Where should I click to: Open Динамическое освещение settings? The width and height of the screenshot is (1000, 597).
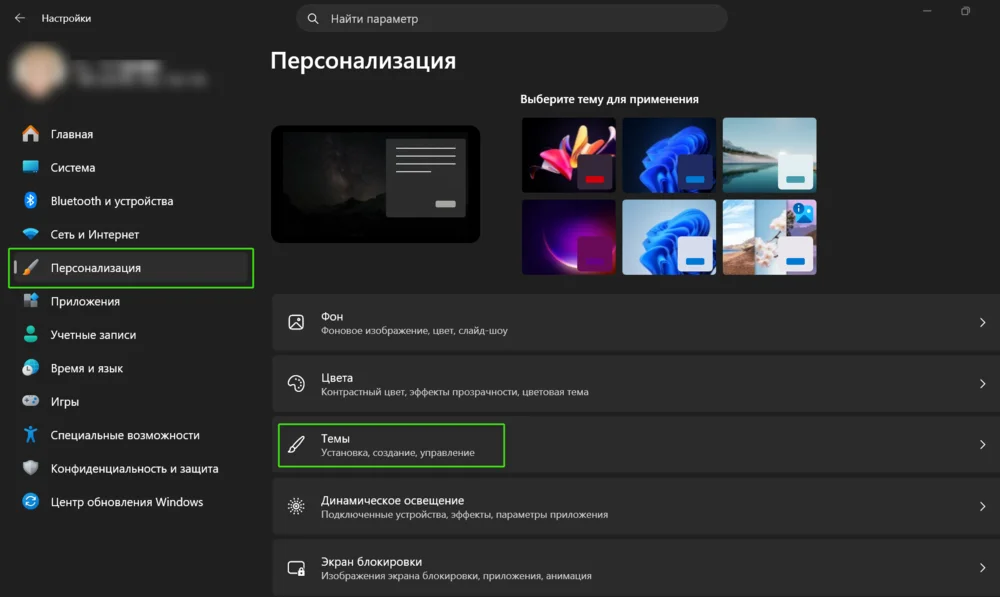(636, 506)
